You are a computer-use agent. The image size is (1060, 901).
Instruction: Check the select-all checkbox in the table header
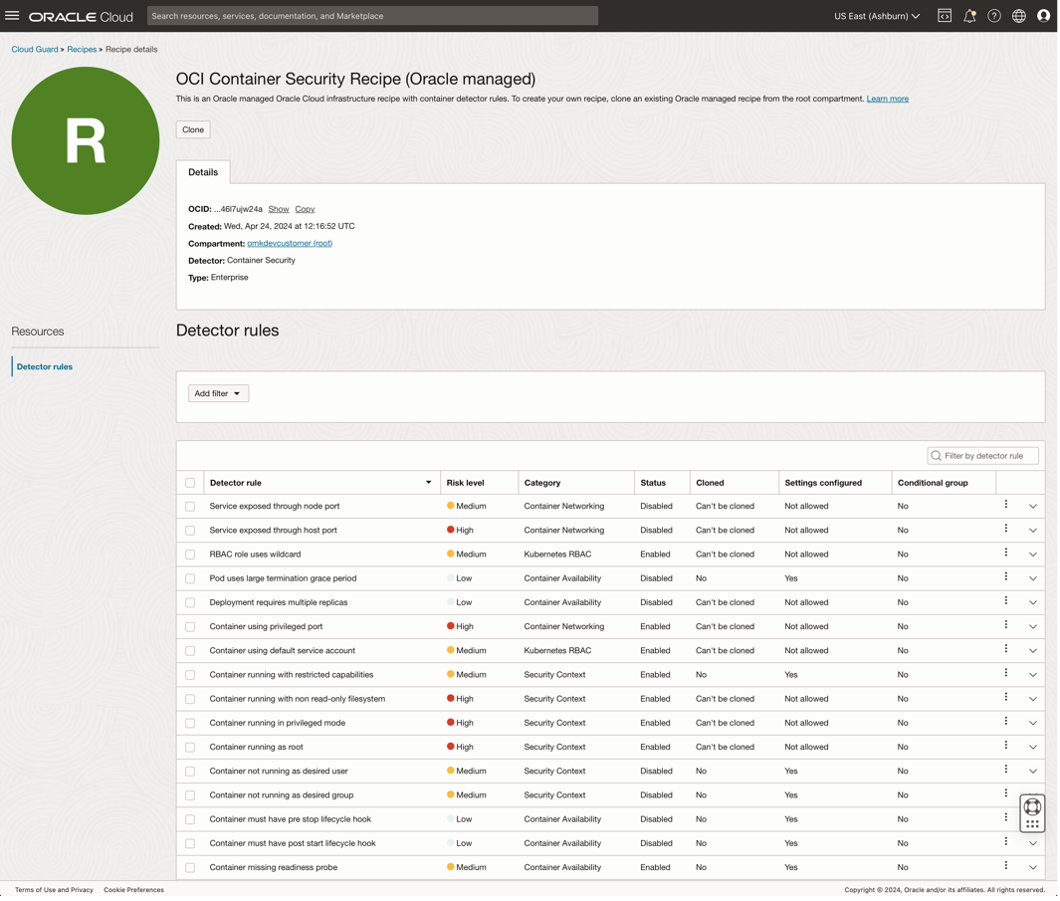pyautogui.click(x=190, y=482)
